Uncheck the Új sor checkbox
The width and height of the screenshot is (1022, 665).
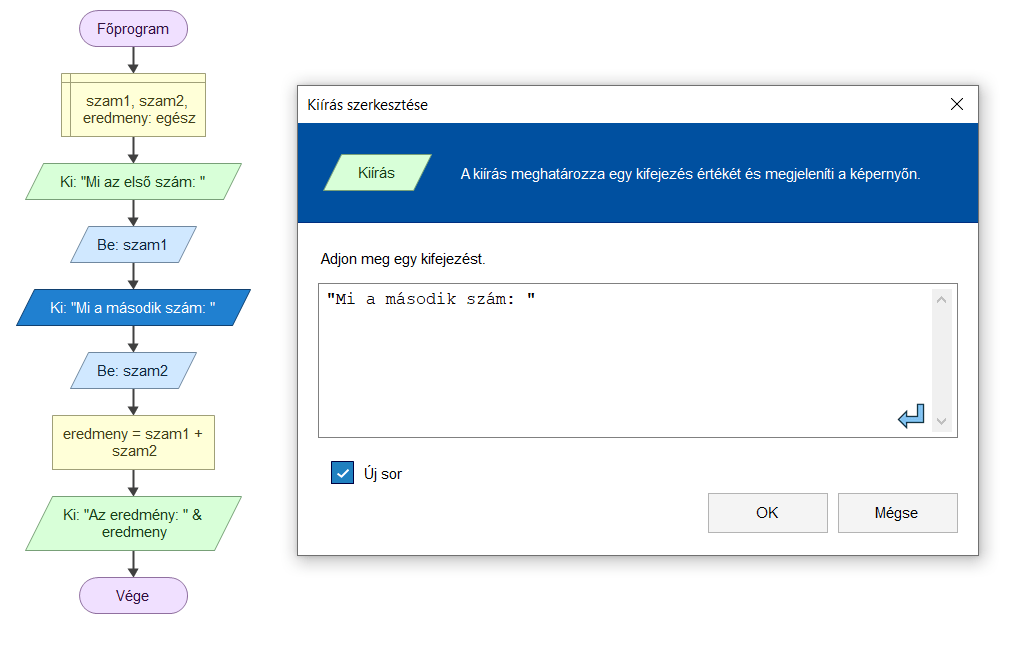coord(342,473)
